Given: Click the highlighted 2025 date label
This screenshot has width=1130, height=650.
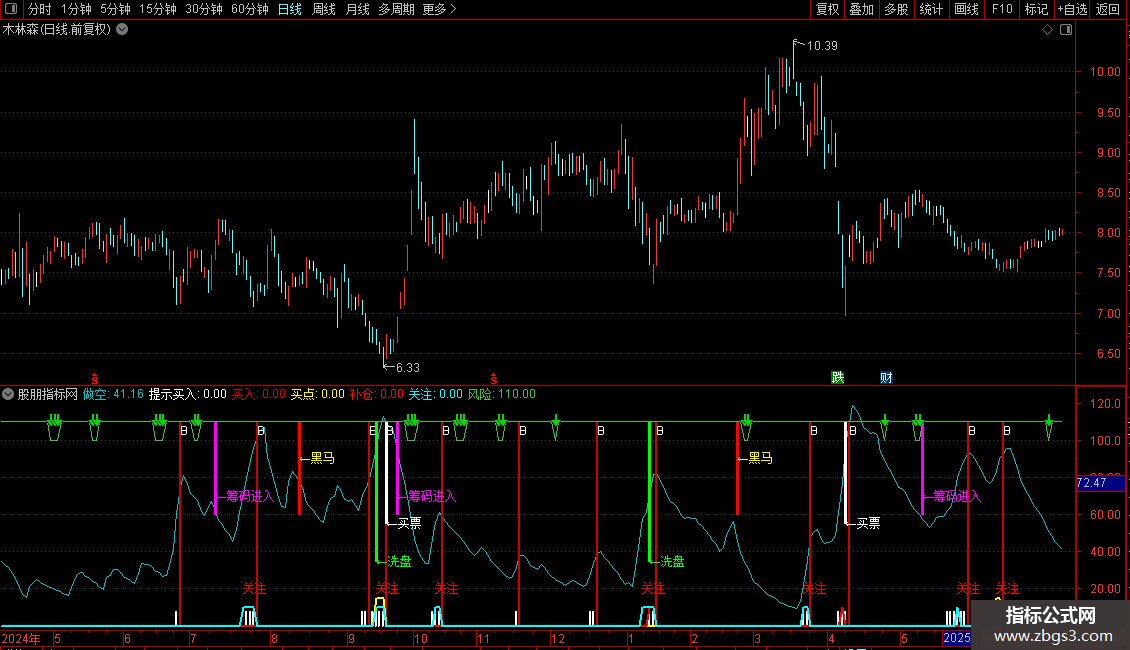Looking at the screenshot, I should tap(956, 638).
